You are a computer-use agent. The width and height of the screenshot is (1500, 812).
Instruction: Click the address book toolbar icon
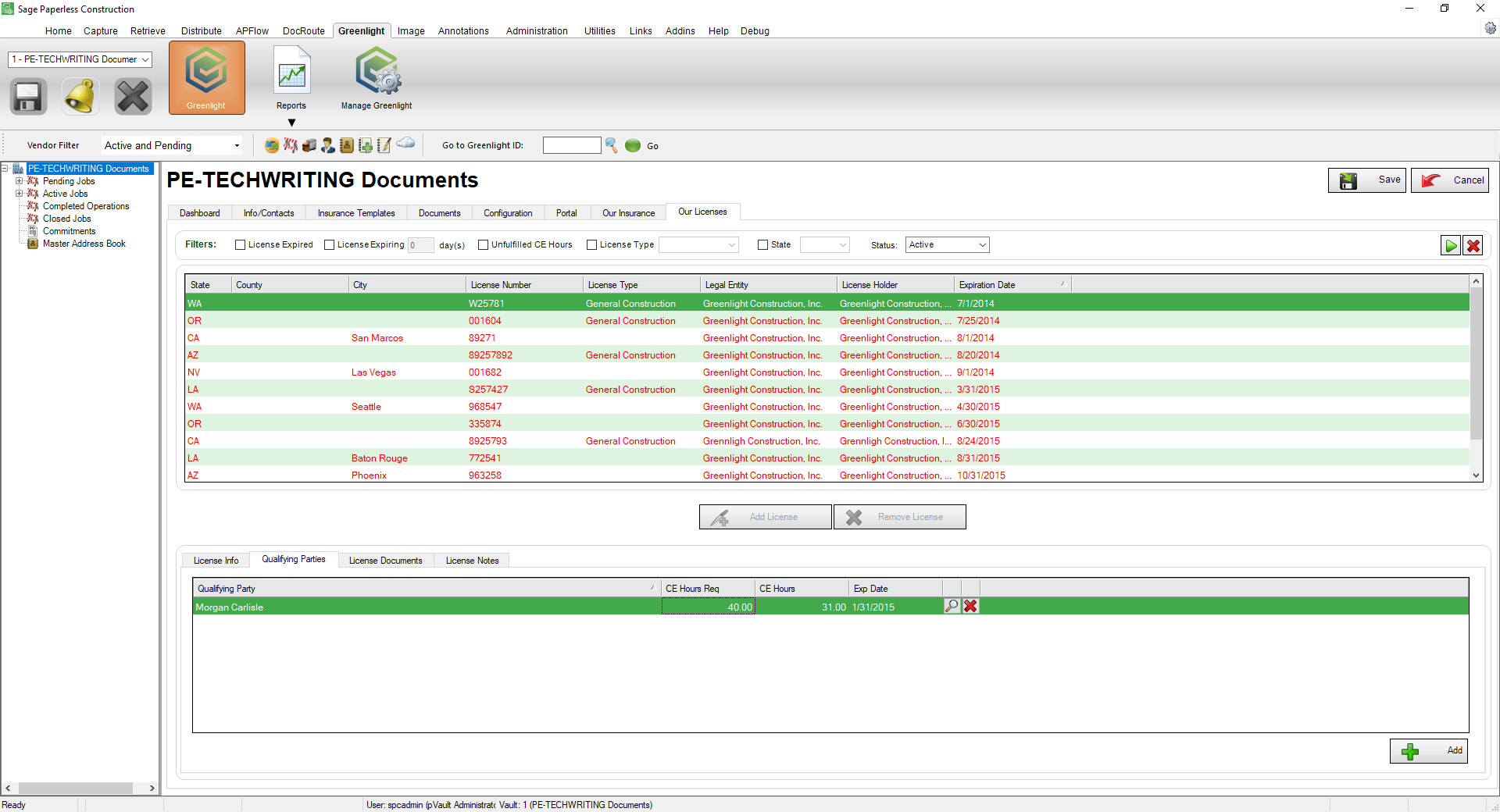[x=347, y=145]
